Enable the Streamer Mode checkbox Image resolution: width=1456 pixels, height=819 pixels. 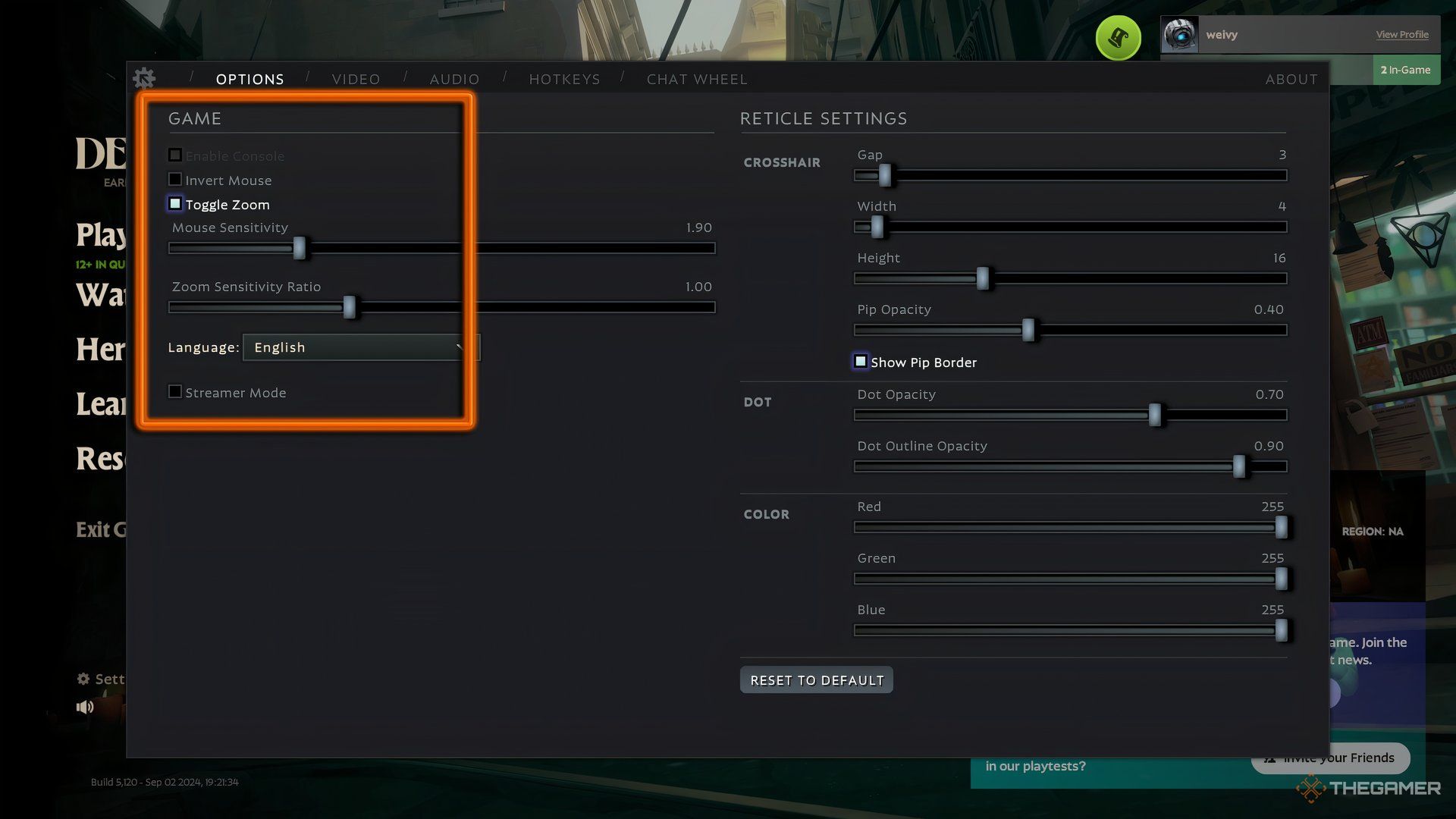coord(174,392)
